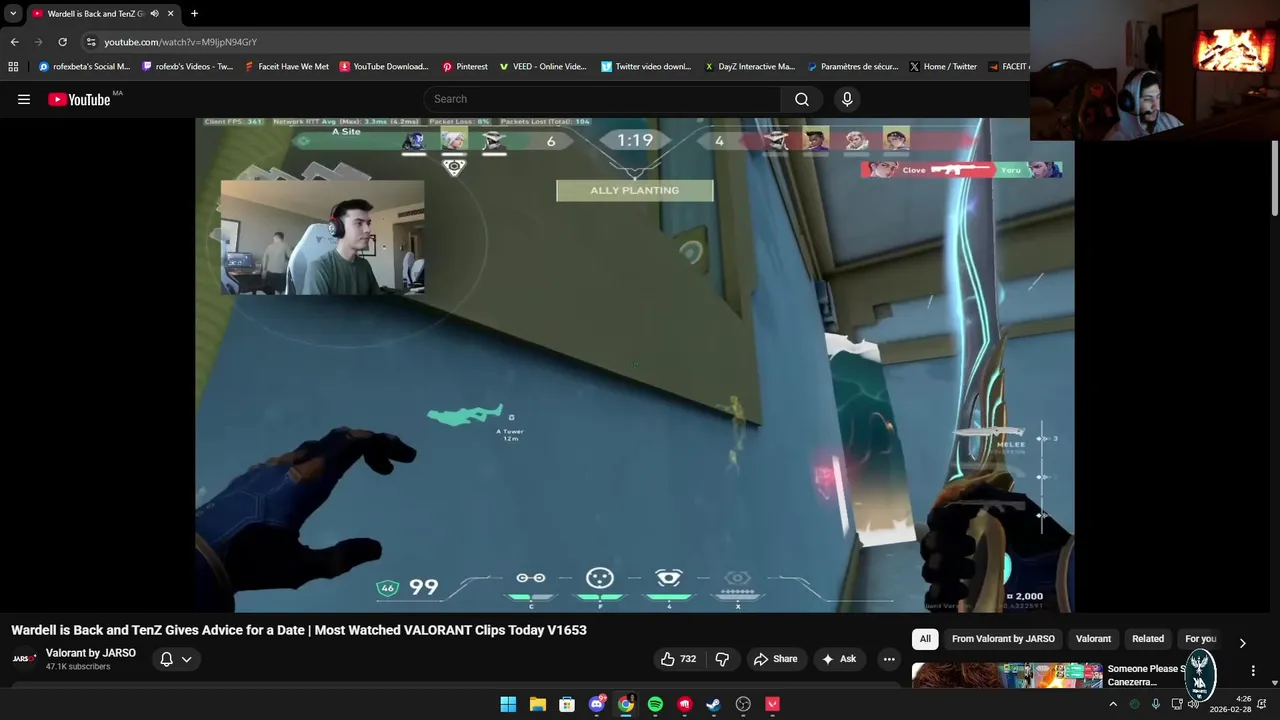Go back in browser history
Screen dimensions: 1280x720
click(14, 42)
